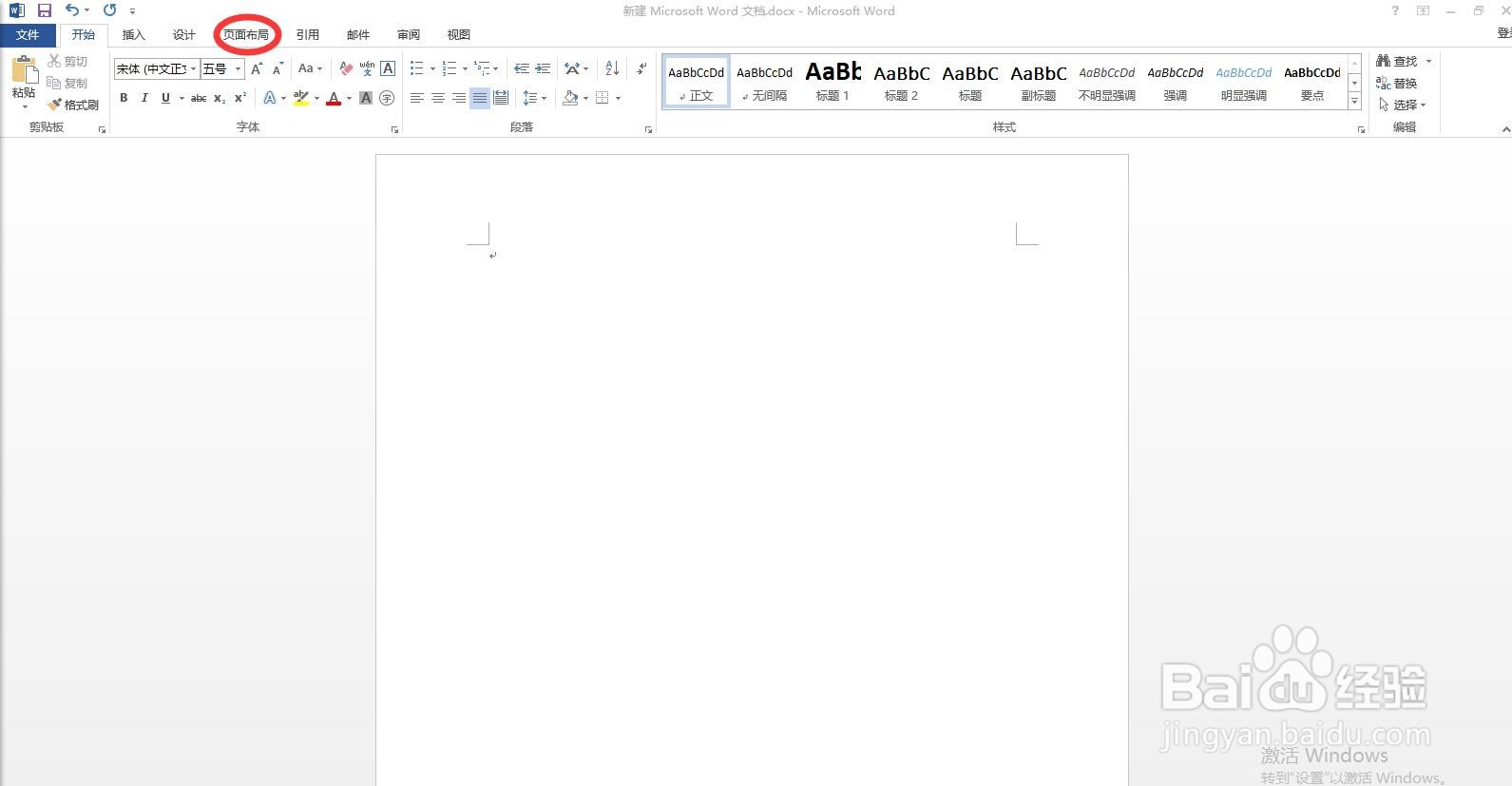
Task: Click the Undo arrow icon
Action: (72, 10)
